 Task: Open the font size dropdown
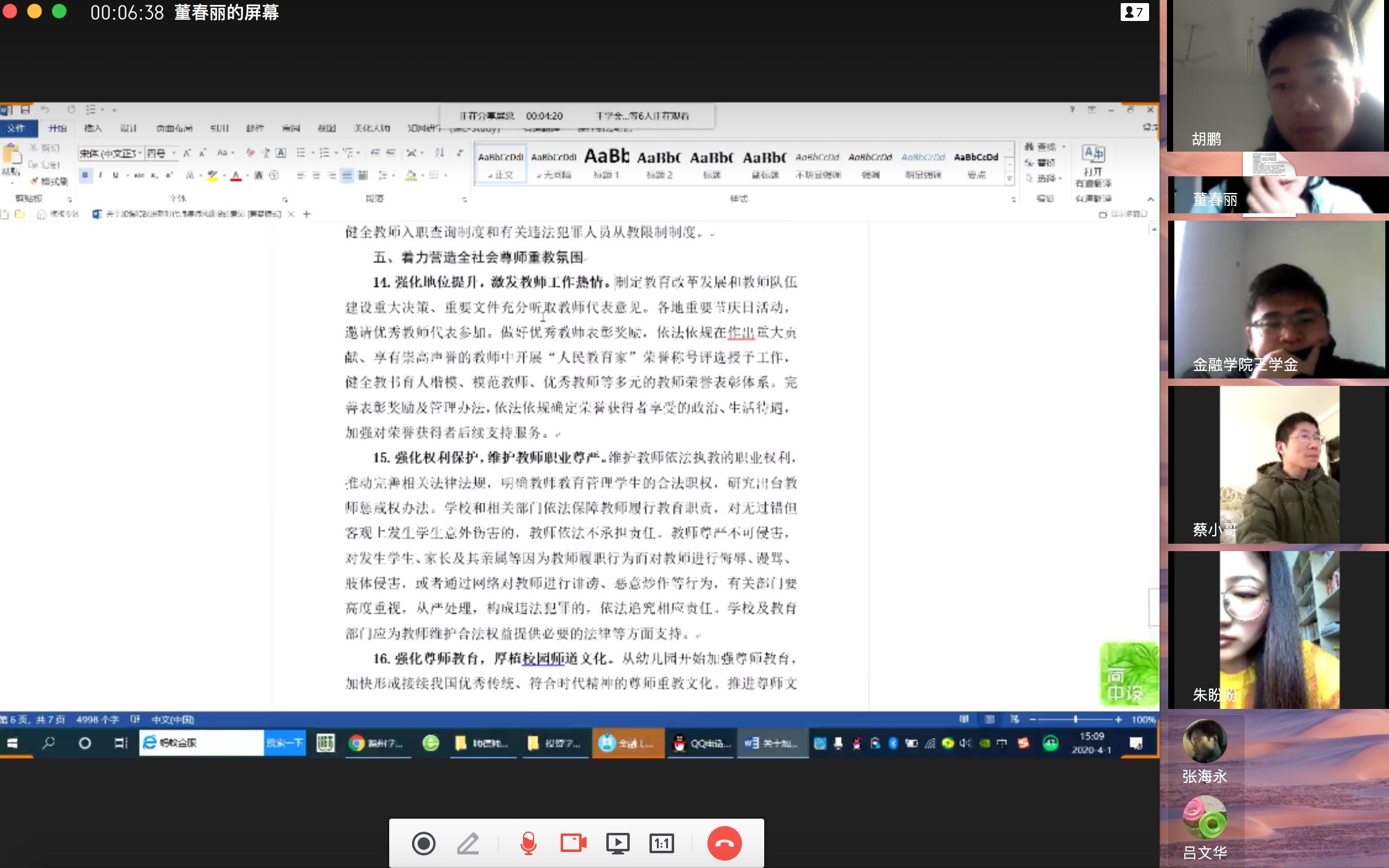click(x=175, y=153)
